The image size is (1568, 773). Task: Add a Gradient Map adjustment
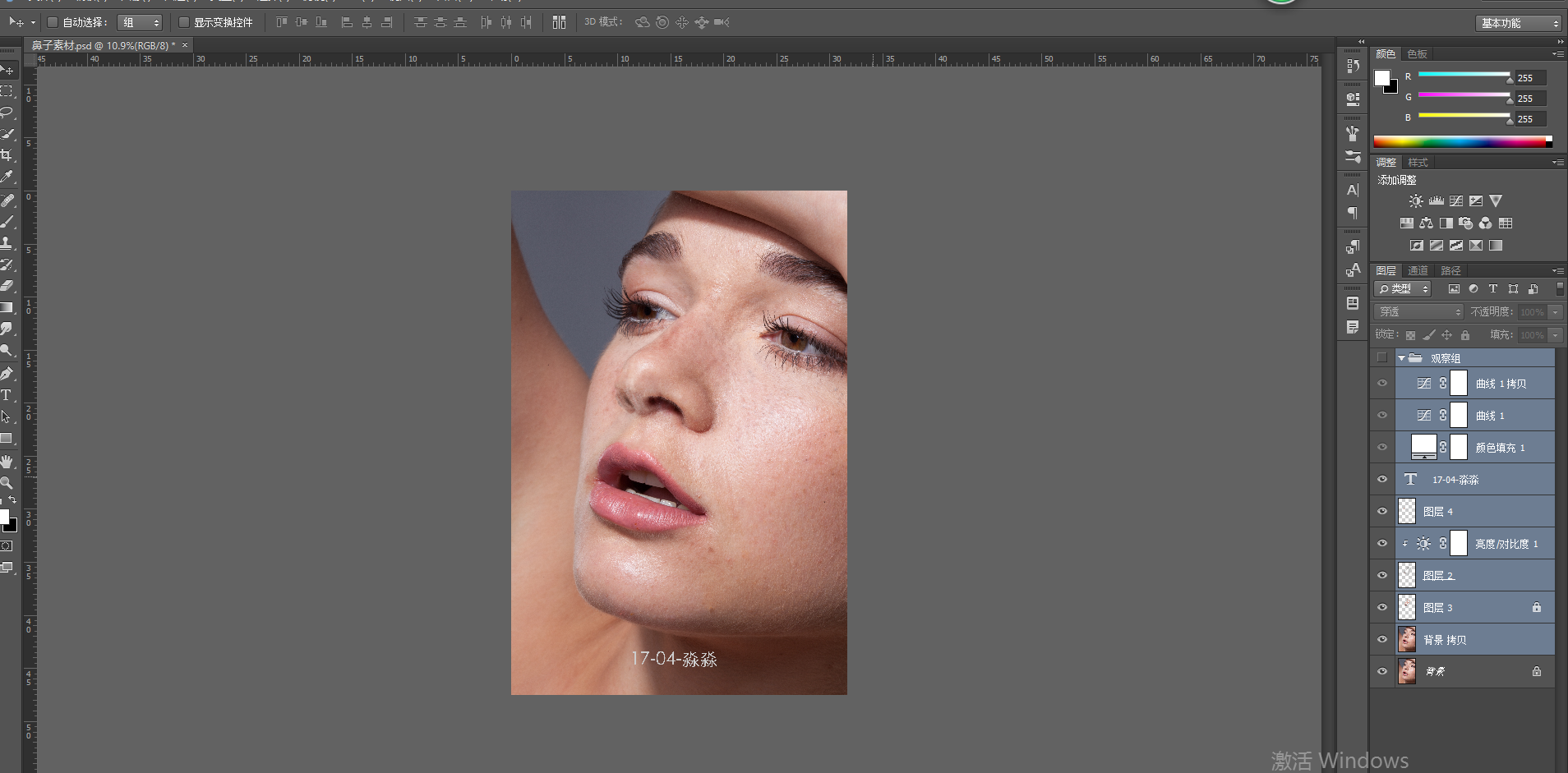(x=1496, y=246)
